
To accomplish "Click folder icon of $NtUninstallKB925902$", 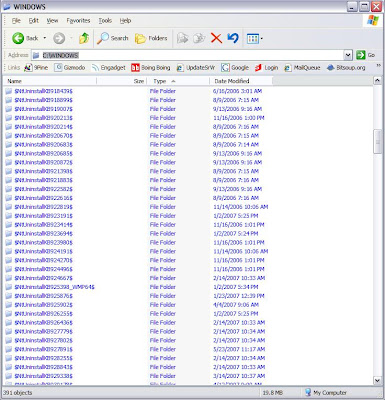I will [x=9, y=305].
